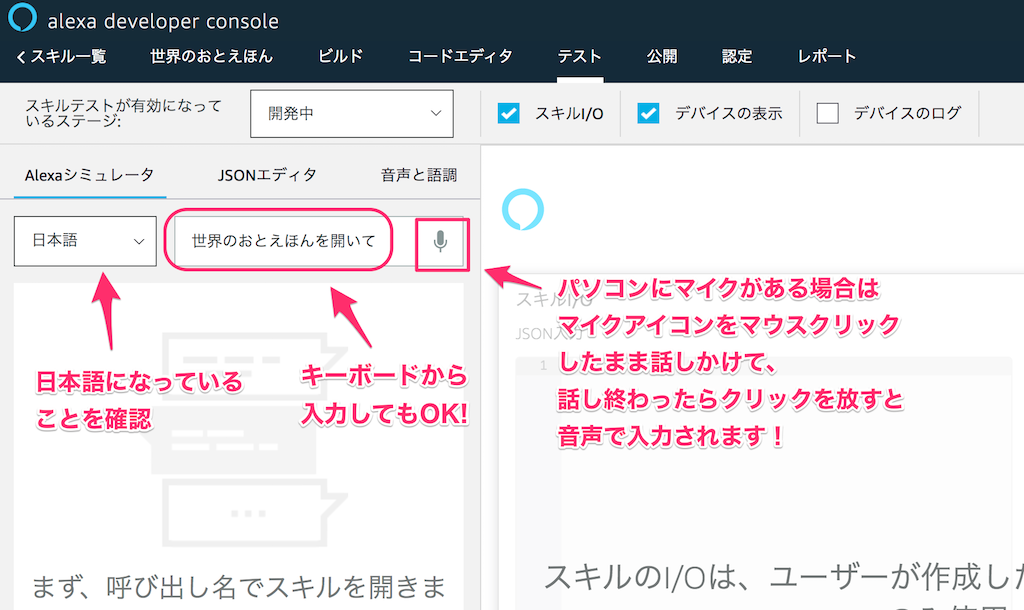The height and width of the screenshot is (610, 1024).
Task: Open the 日本語 language dropdown
Action: [x=85, y=241]
